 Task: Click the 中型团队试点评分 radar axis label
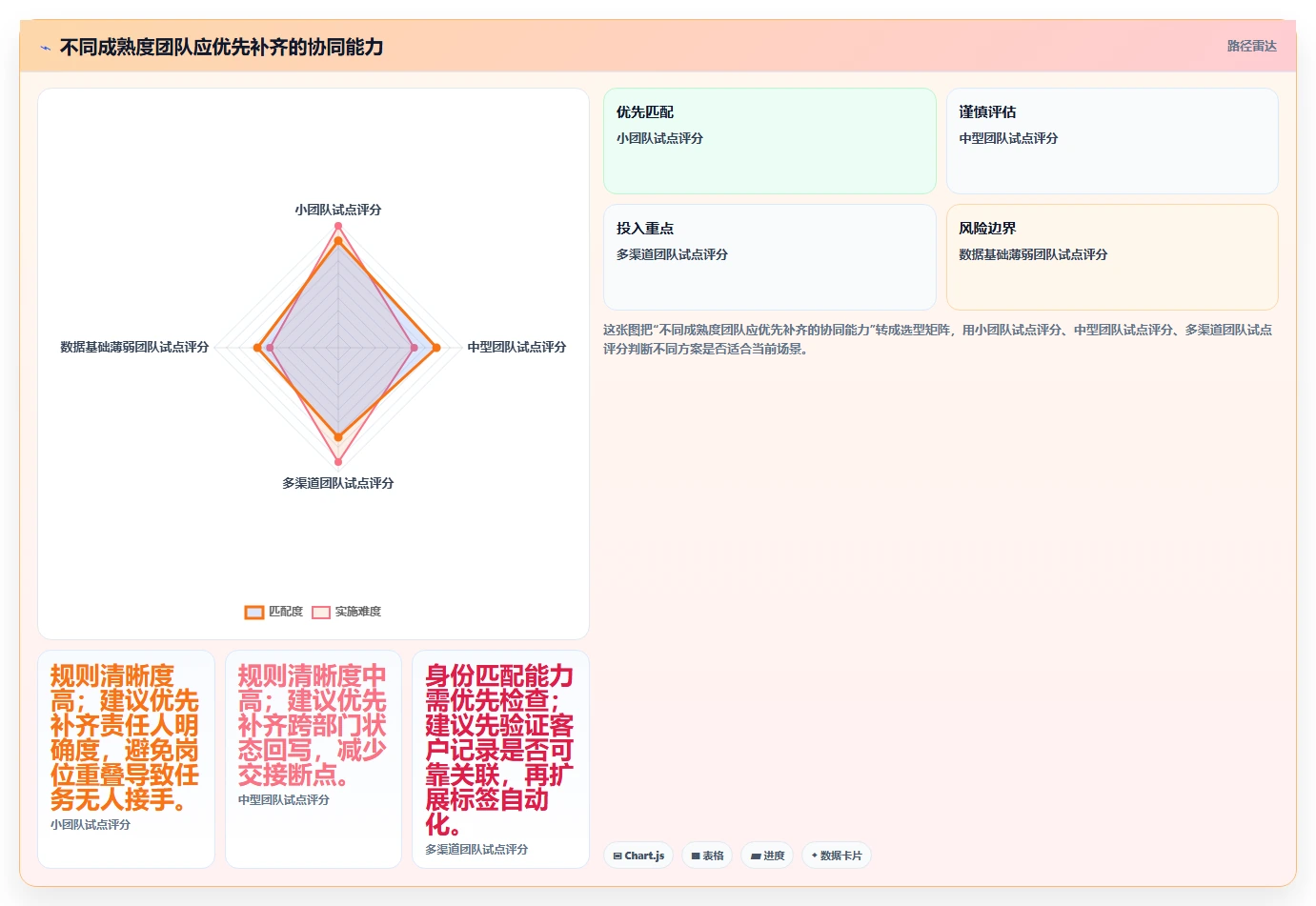516,347
